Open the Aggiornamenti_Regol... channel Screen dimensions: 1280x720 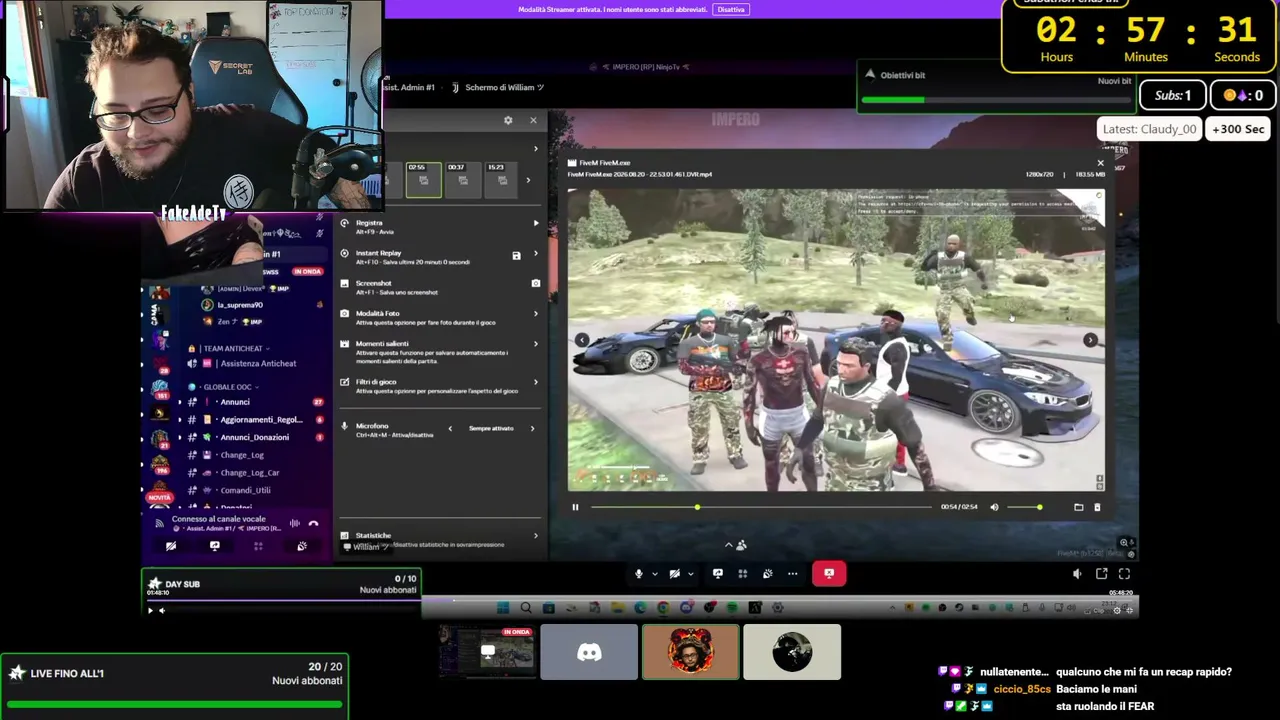coord(254,420)
